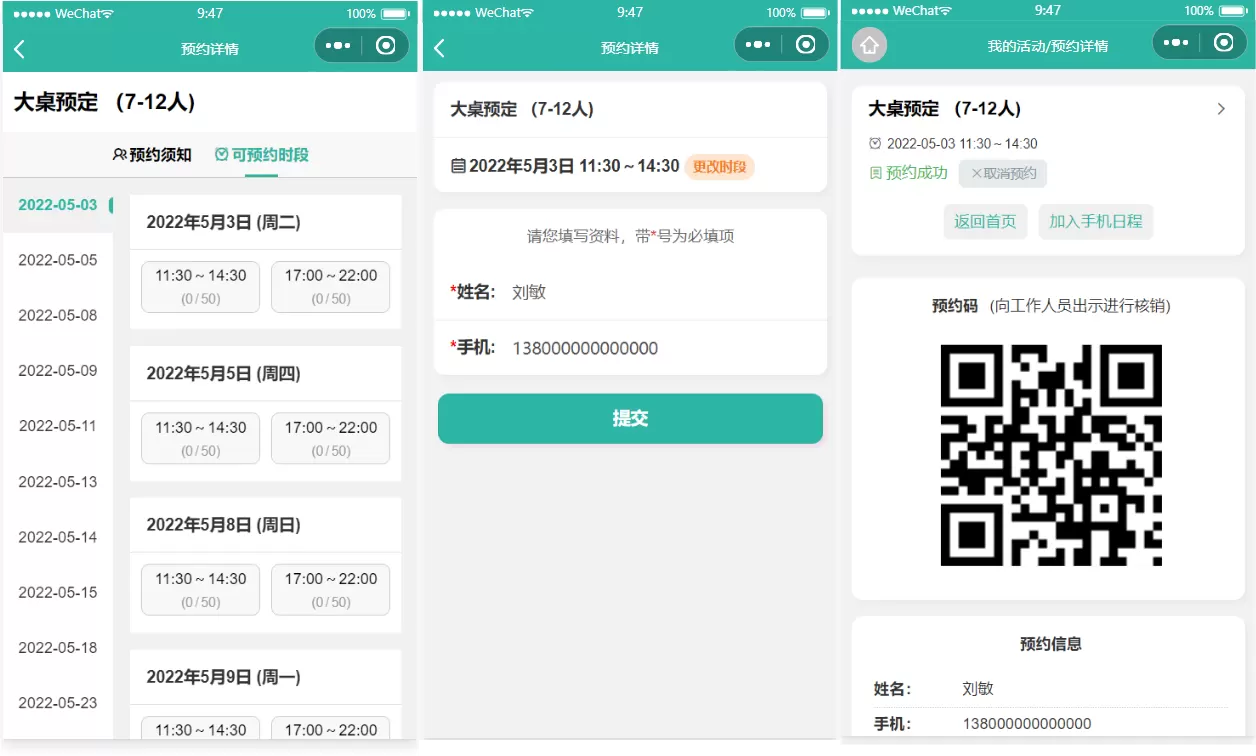Select date 2022-05-05 in sidebar
Screen dimensions: 1256x756
(58, 260)
